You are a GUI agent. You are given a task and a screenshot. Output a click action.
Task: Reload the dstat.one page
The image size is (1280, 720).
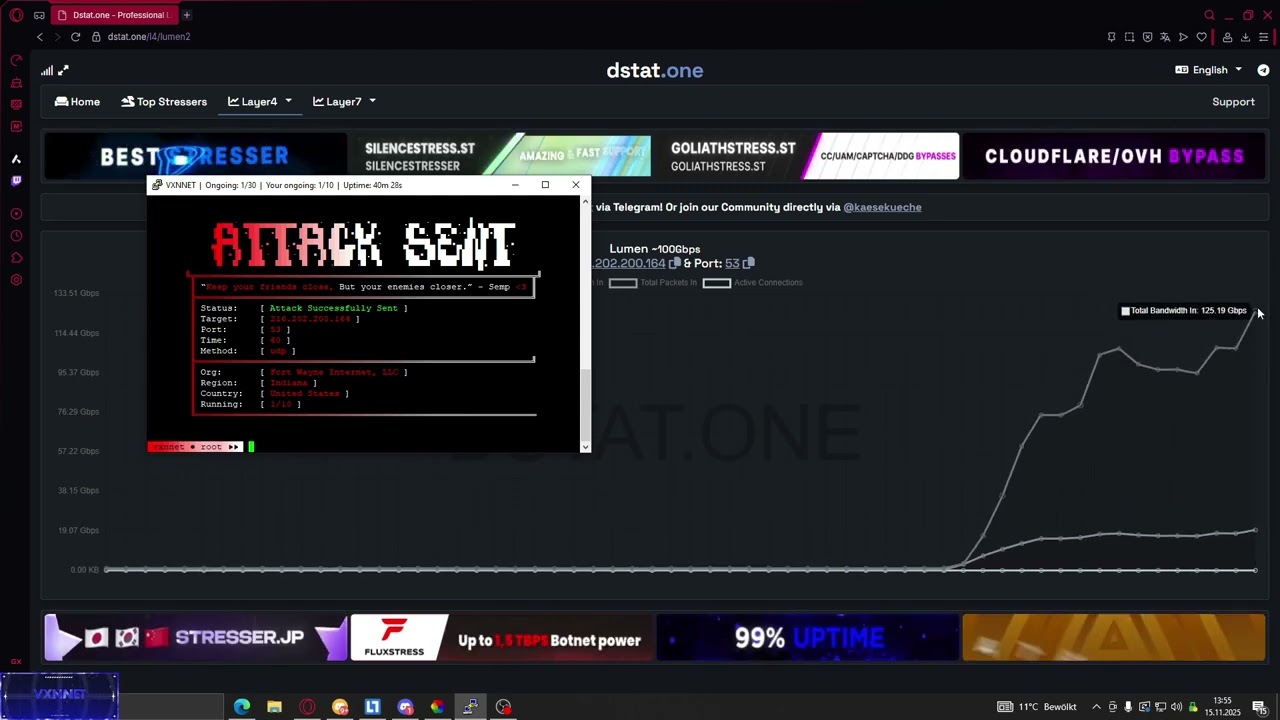(x=75, y=37)
